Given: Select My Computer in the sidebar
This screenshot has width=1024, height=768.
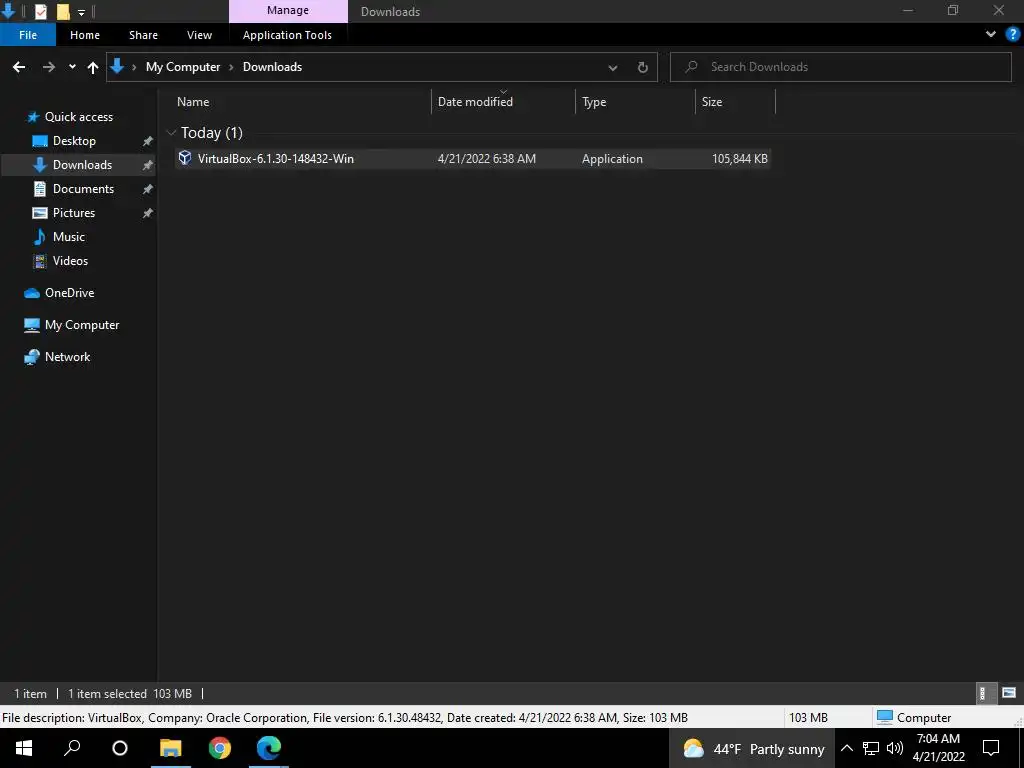Looking at the screenshot, I should (82, 325).
